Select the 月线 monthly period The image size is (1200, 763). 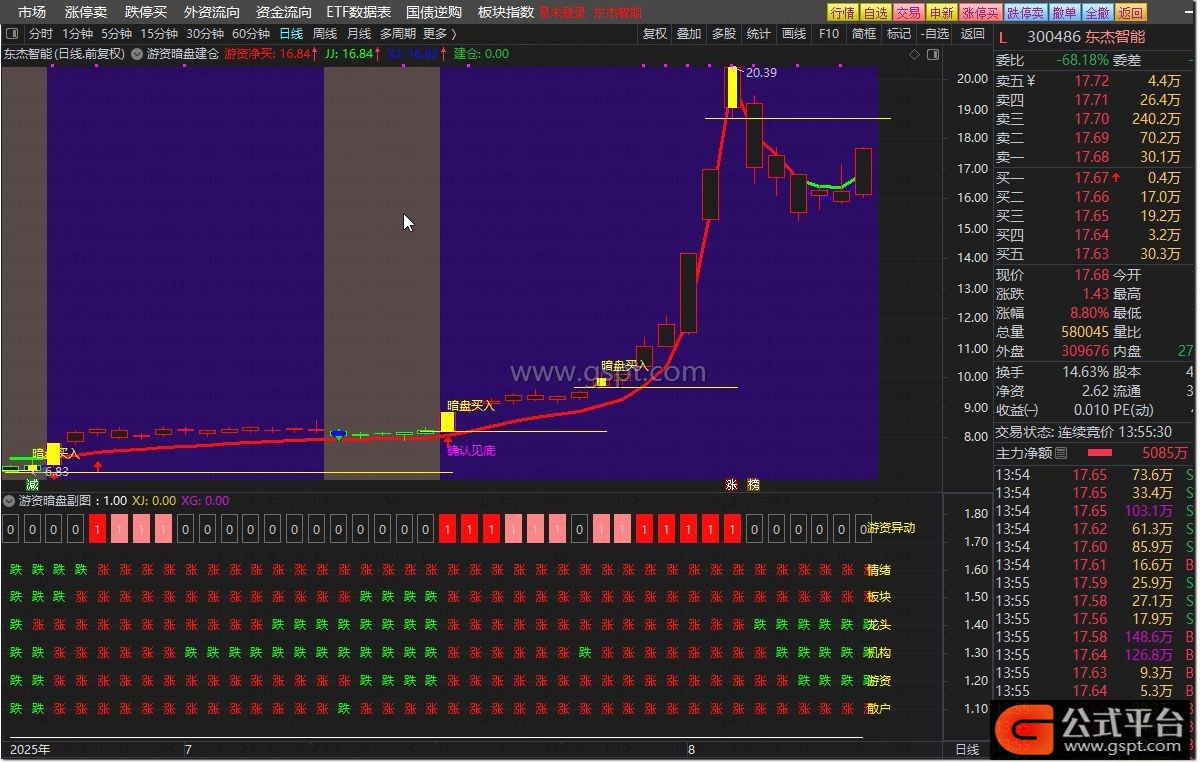[359, 33]
